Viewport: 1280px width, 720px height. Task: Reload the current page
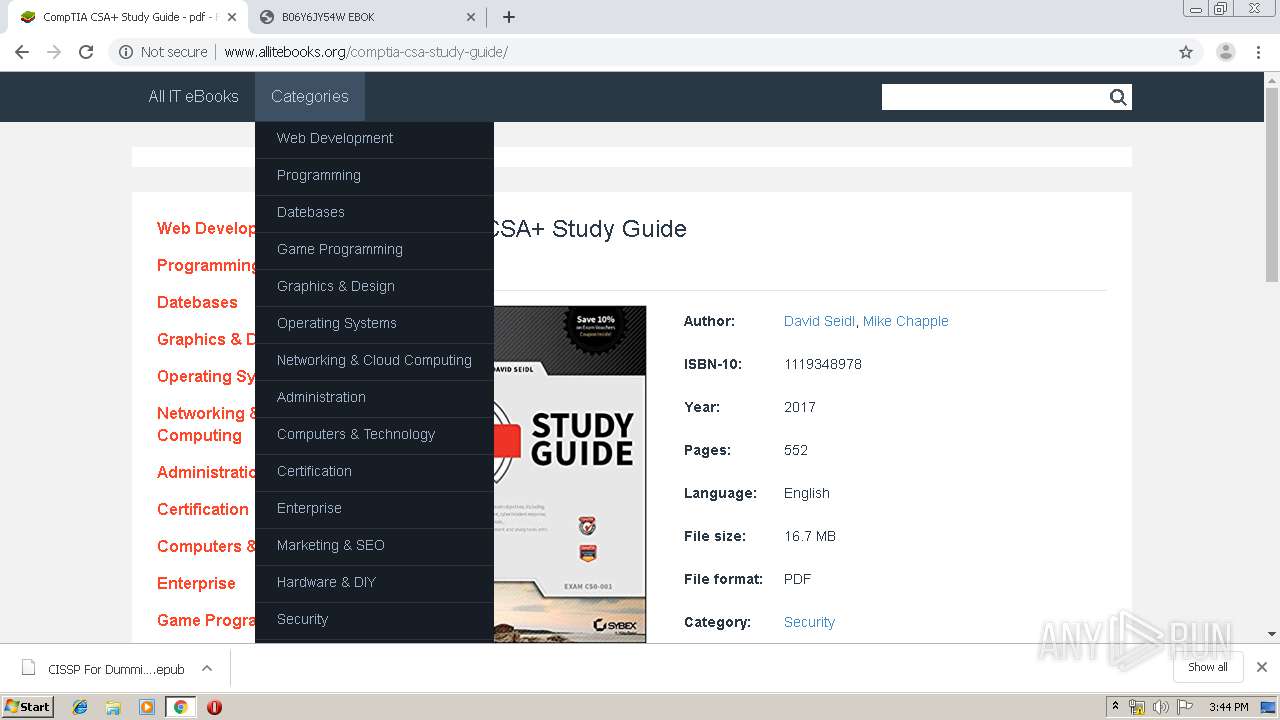[x=86, y=52]
